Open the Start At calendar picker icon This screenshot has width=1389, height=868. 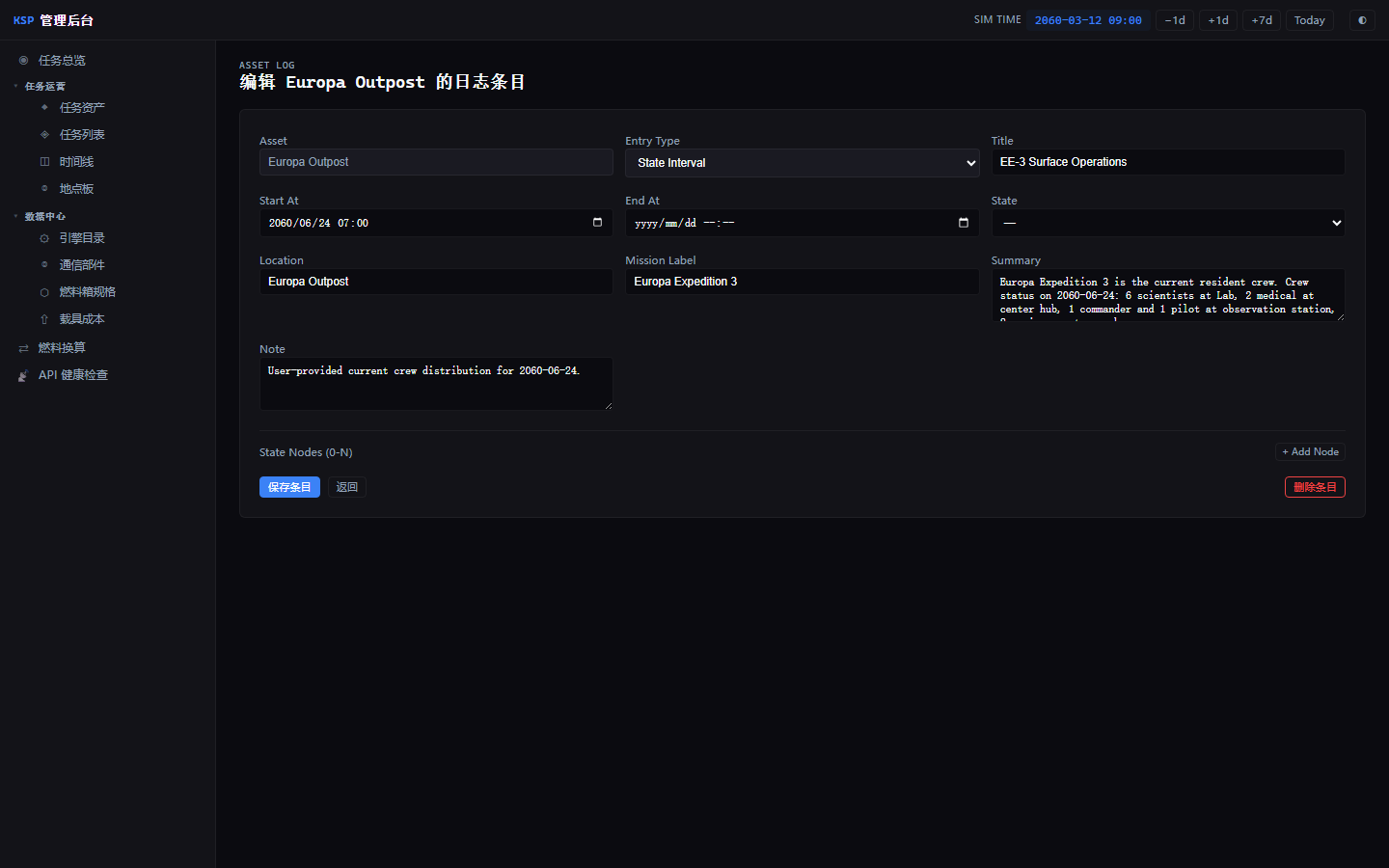pyautogui.click(x=597, y=223)
